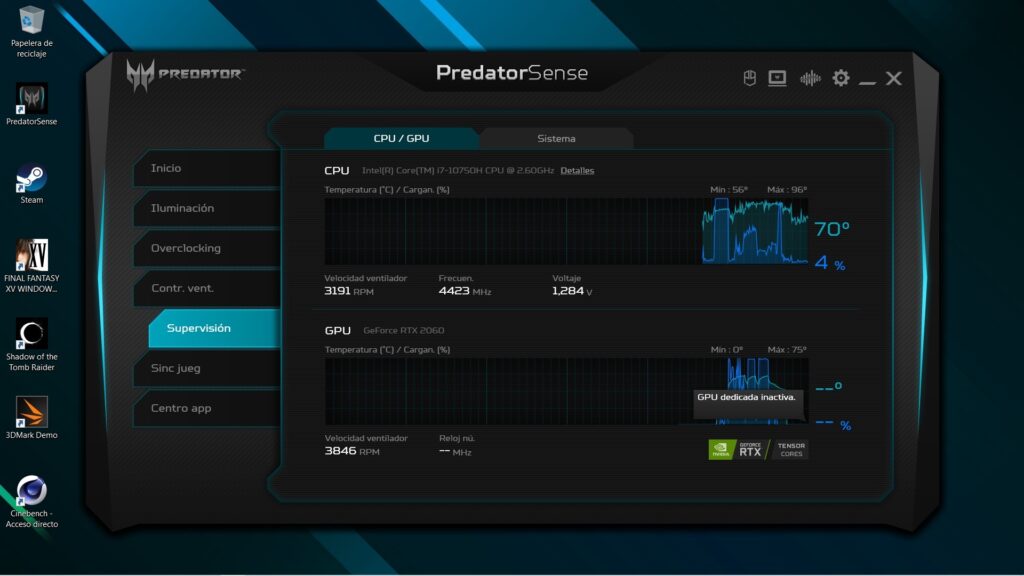Click the NVIDIA GeForce RTX badge
1024x576 pixels.
[x=739, y=449]
